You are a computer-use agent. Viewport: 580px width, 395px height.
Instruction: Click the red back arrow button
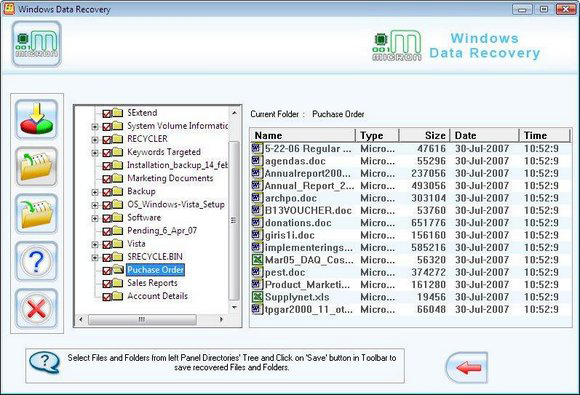point(467,367)
